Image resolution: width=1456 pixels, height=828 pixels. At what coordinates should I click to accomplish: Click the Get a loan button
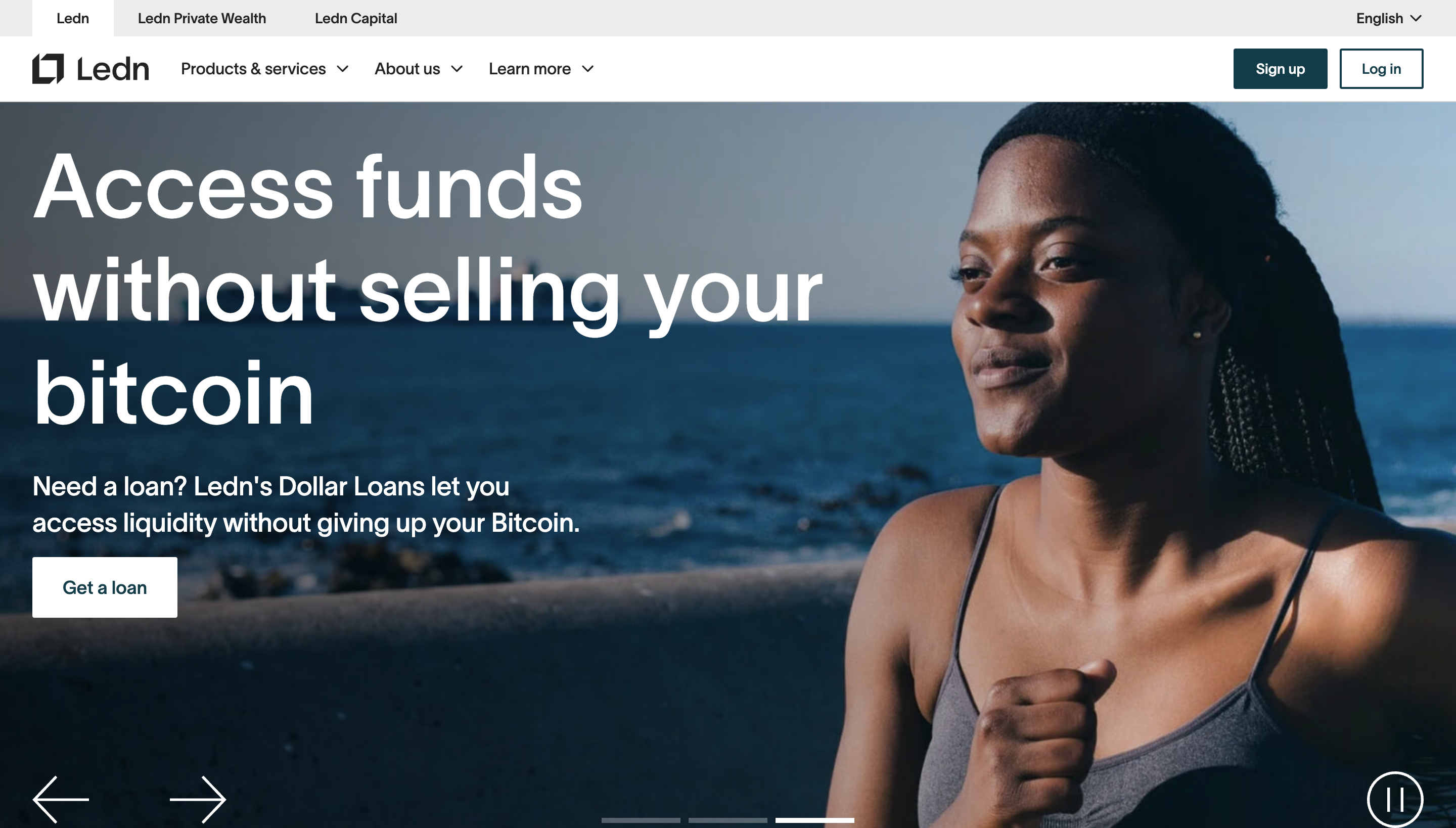coord(105,587)
